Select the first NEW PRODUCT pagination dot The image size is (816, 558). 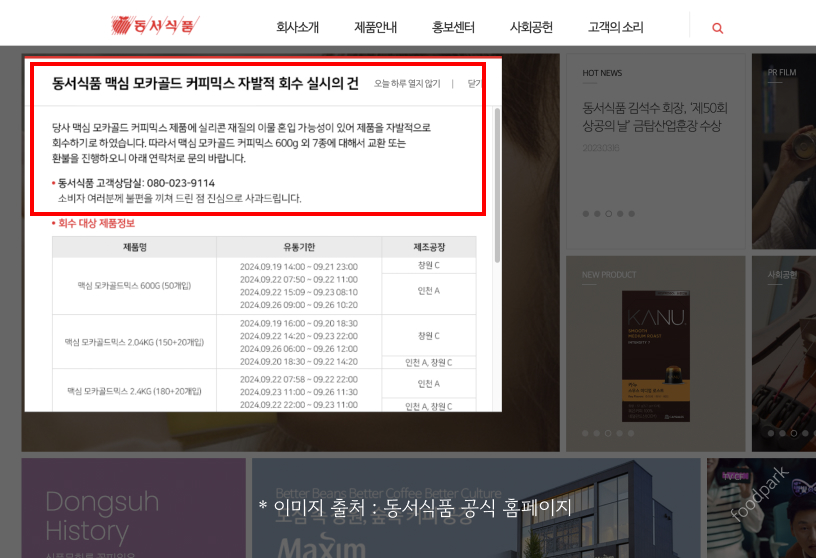(585, 433)
